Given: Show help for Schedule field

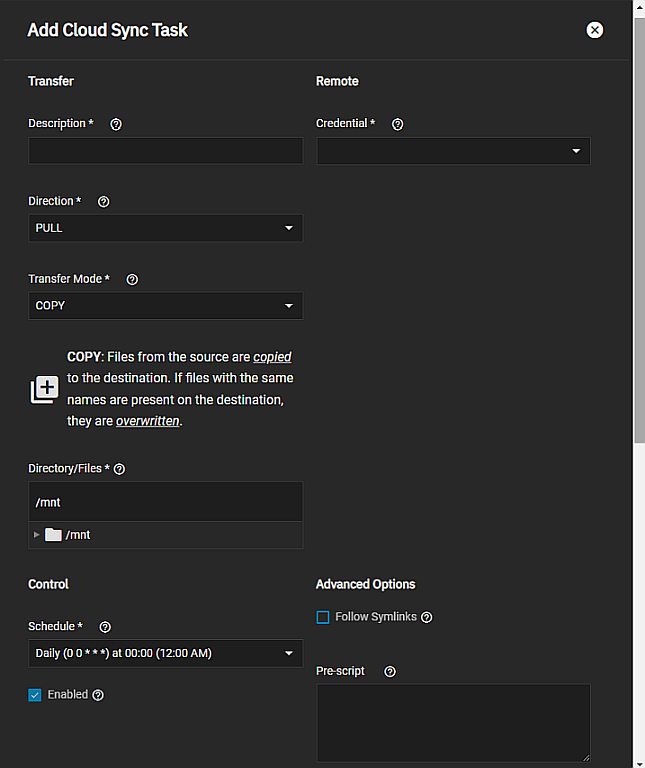Looking at the screenshot, I should [105, 627].
